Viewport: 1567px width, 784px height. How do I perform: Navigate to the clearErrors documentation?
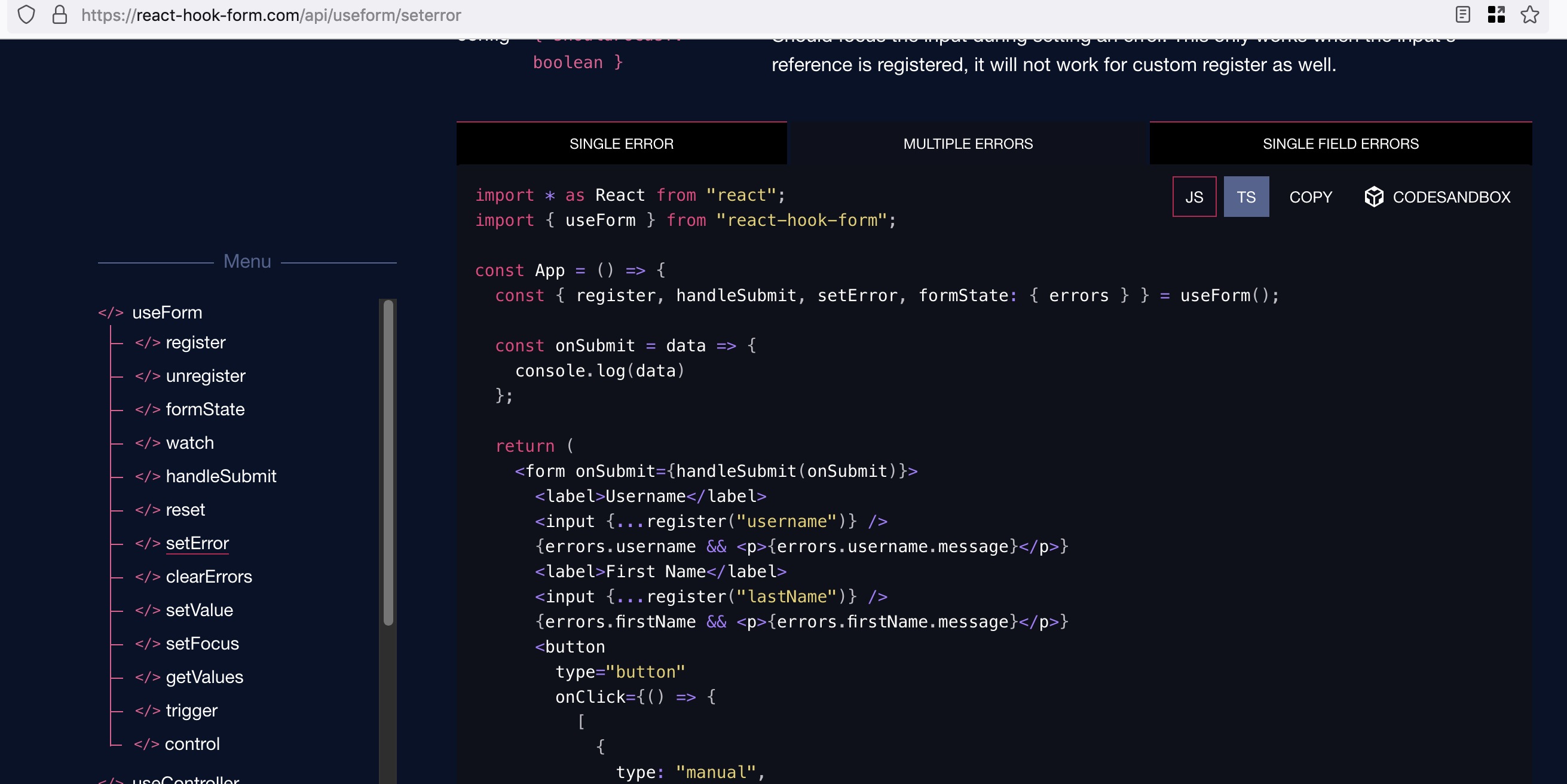tap(209, 577)
